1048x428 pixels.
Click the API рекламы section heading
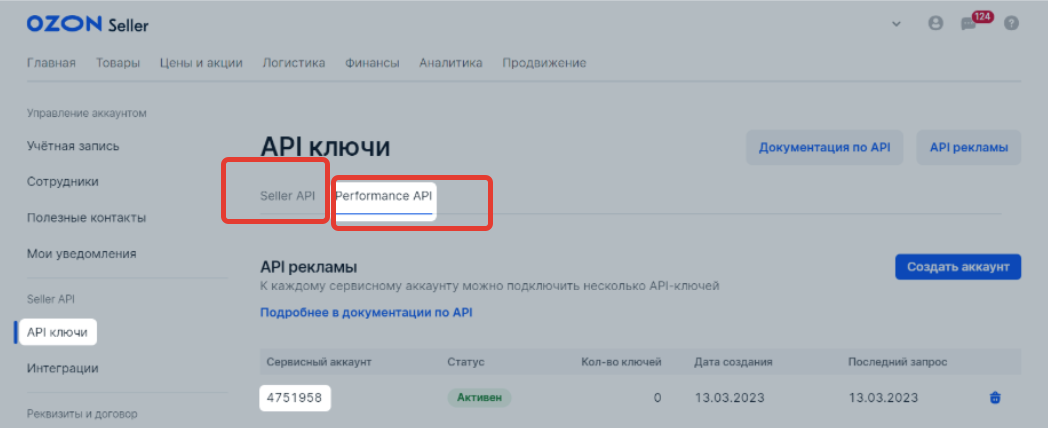[308, 267]
